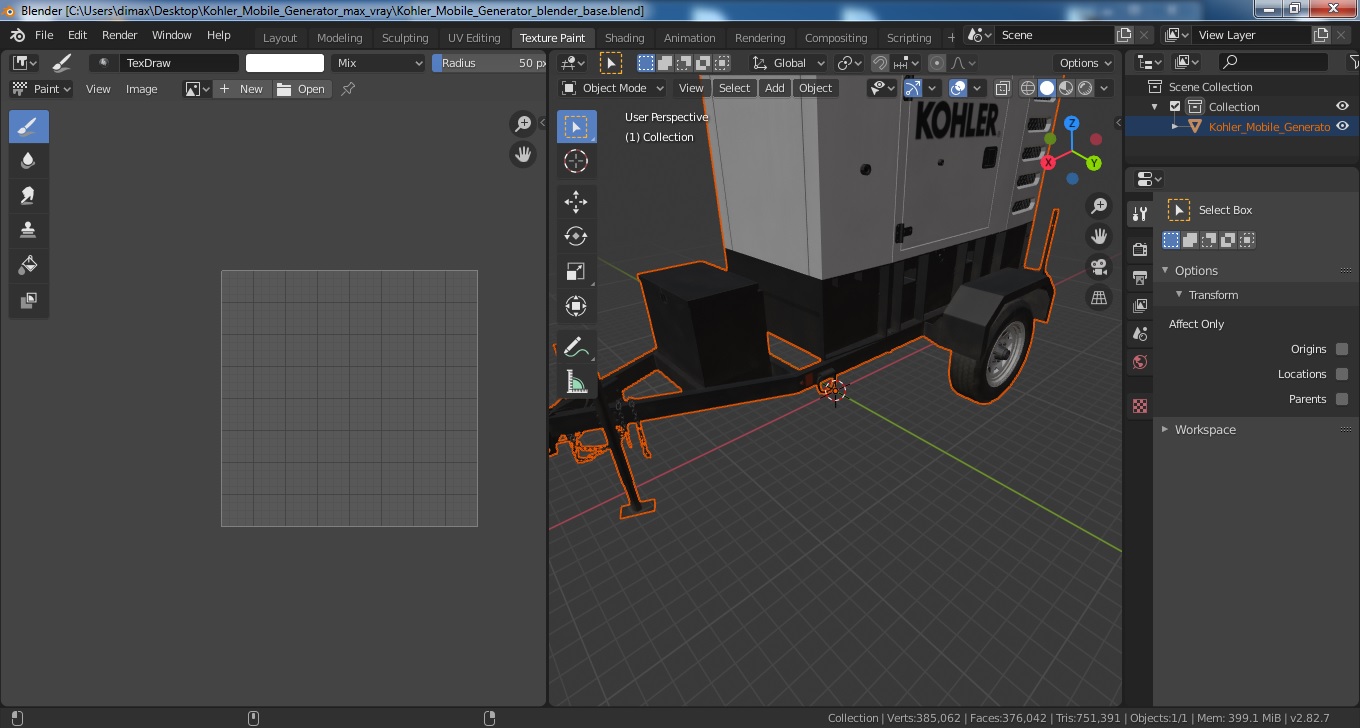Viewport: 1360px width, 728px height.
Task: Select the Clone stamp tool
Action: pyautogui.click(x=28, y=230)
